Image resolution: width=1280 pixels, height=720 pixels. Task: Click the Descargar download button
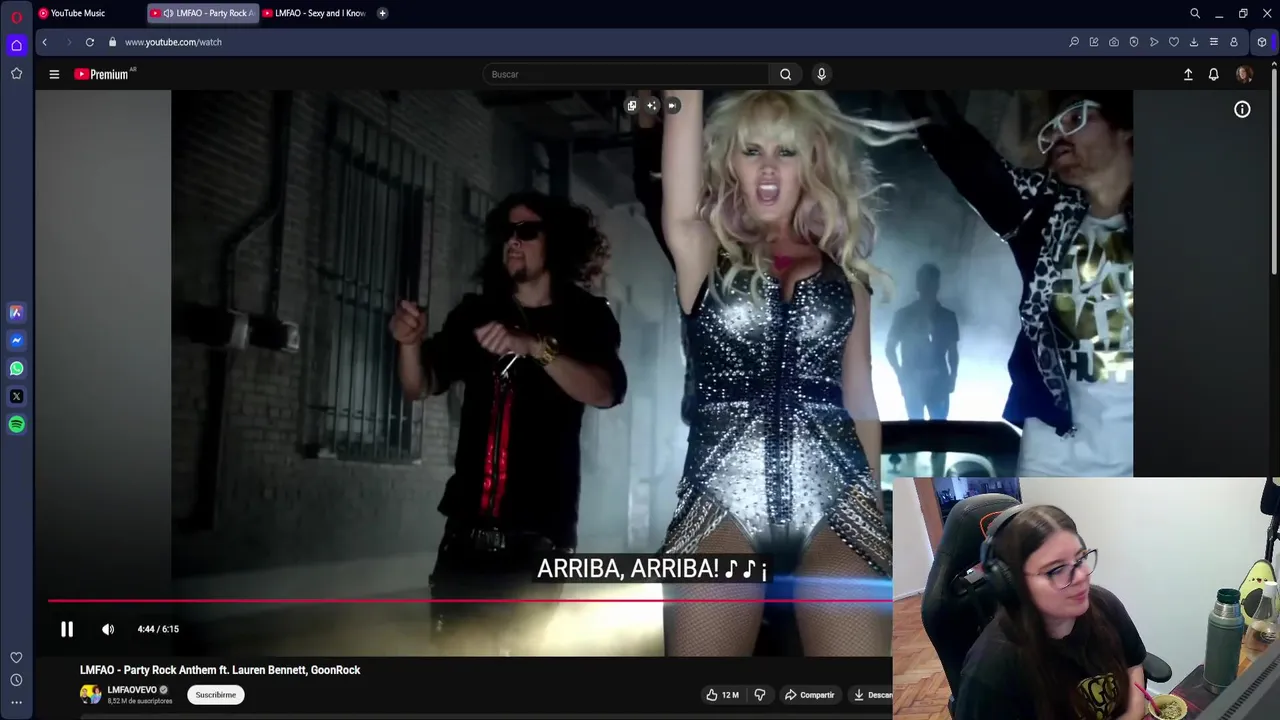(872, 695)
